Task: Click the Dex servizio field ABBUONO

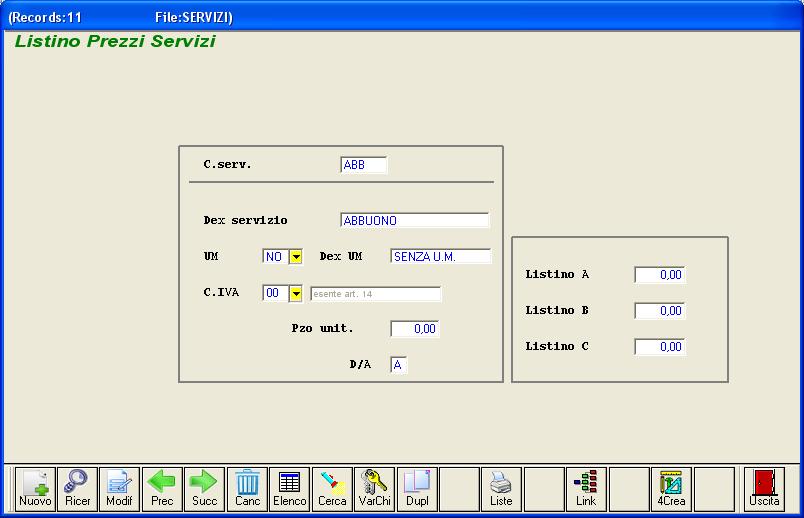Action: tap(414, 221)
